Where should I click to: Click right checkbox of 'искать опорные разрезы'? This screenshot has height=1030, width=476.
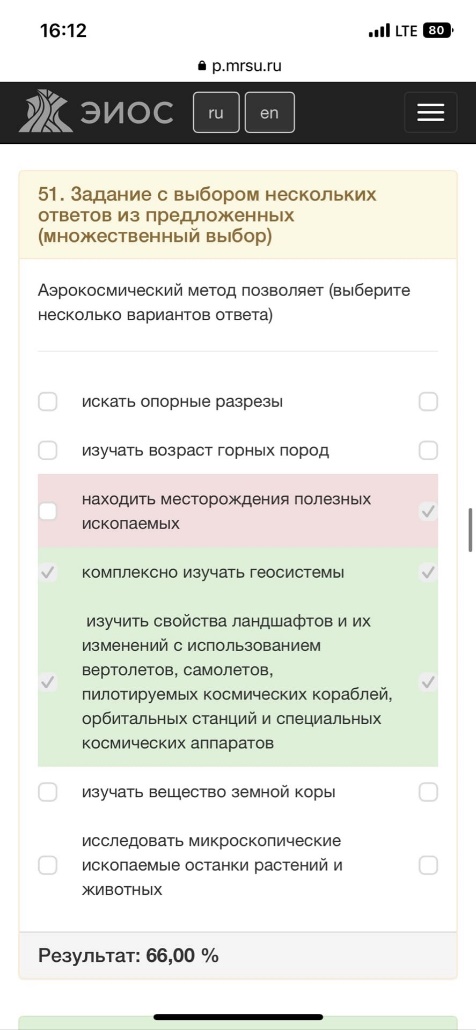pos(428,401)
